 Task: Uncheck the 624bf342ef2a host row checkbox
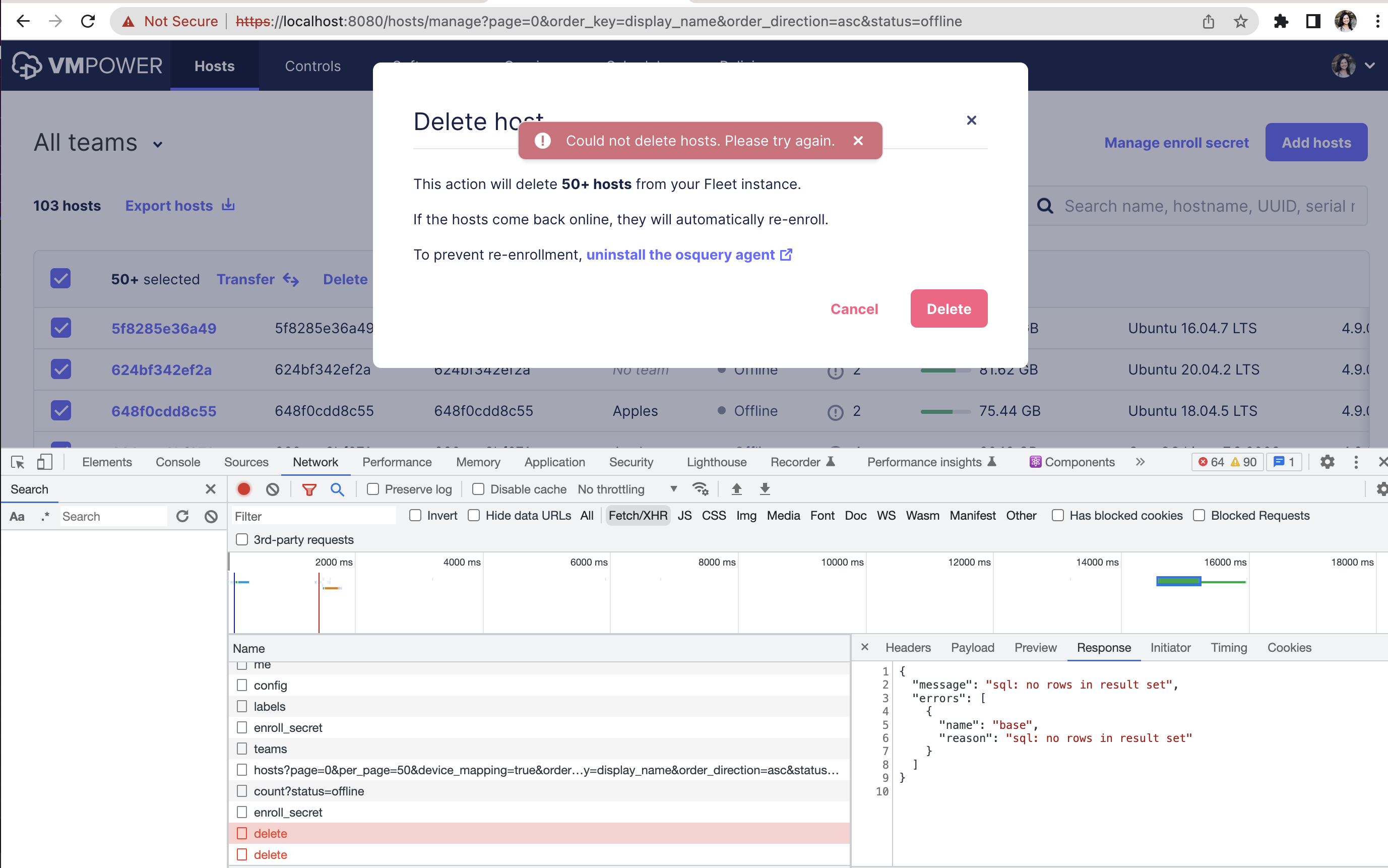pyautogui.click(x=61, y=369)
